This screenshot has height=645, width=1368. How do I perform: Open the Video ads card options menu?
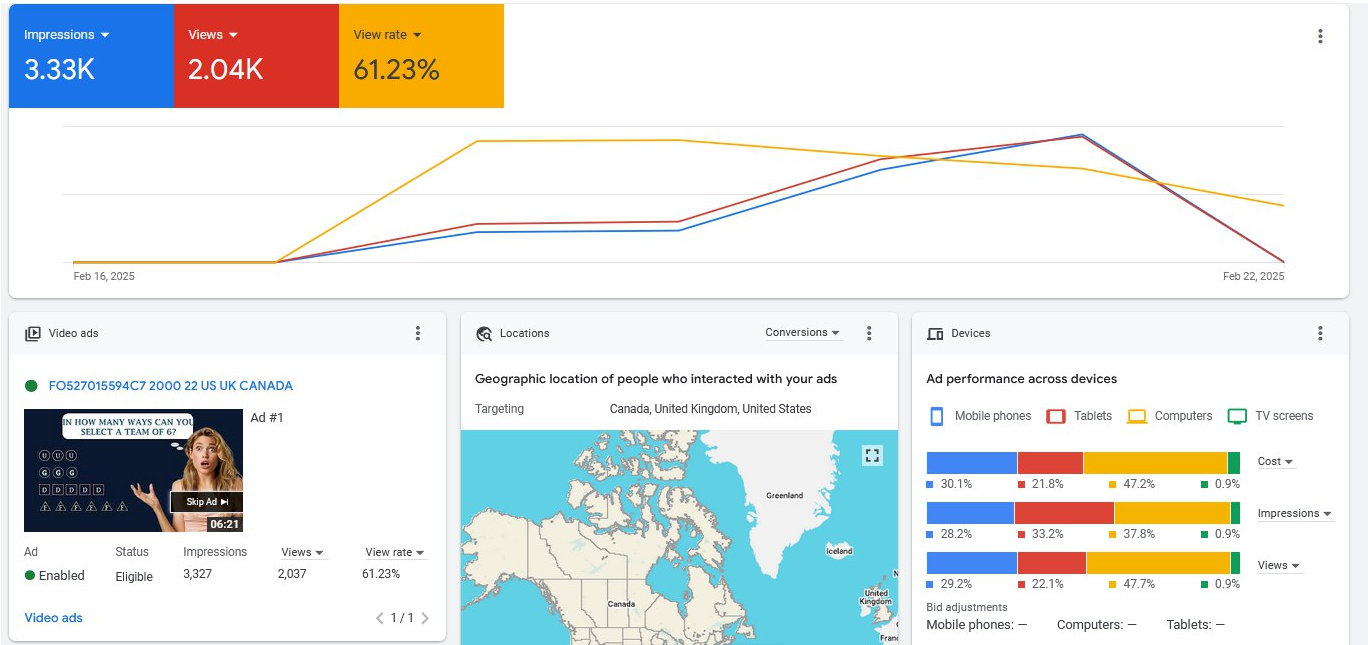pos(418,334)
